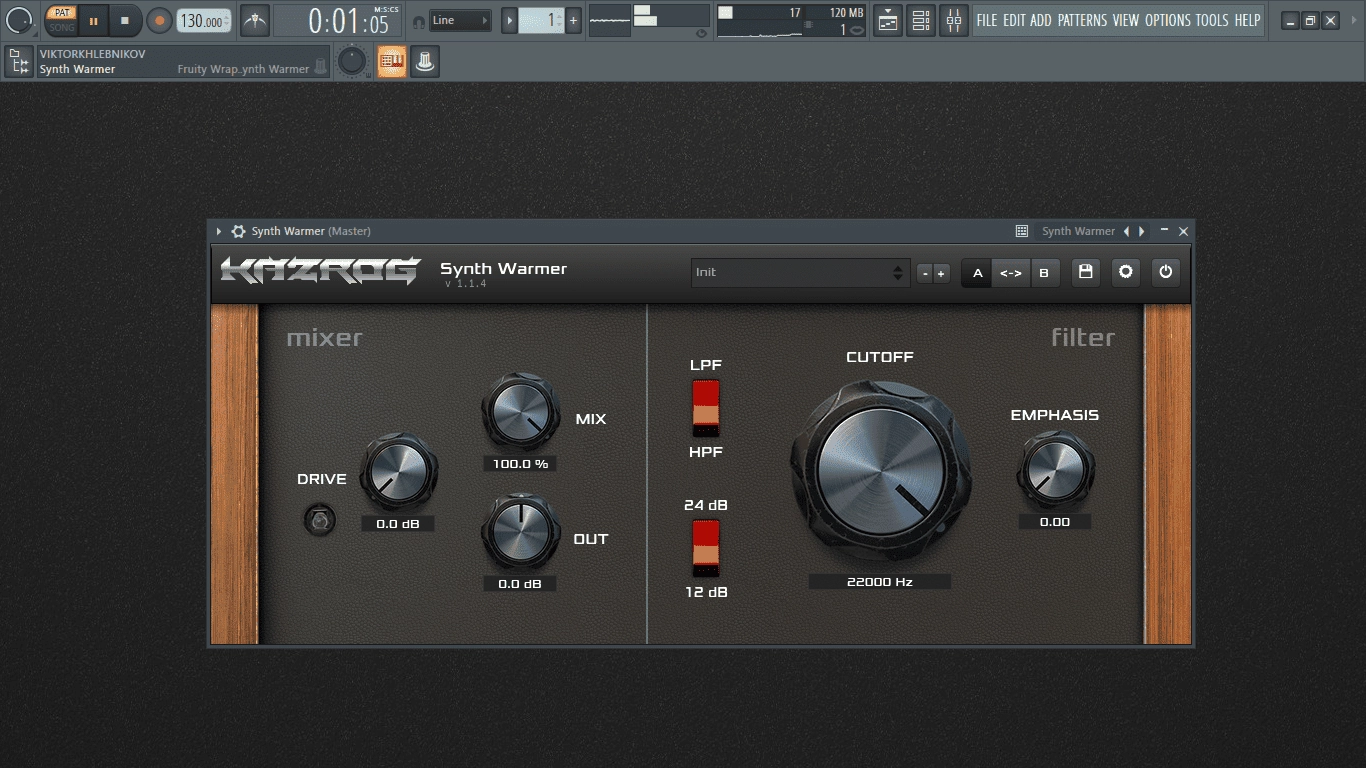Switch to PAT pattern mode
The width and height of the screenshot is (1366, 768).
(x=62, y=13)
